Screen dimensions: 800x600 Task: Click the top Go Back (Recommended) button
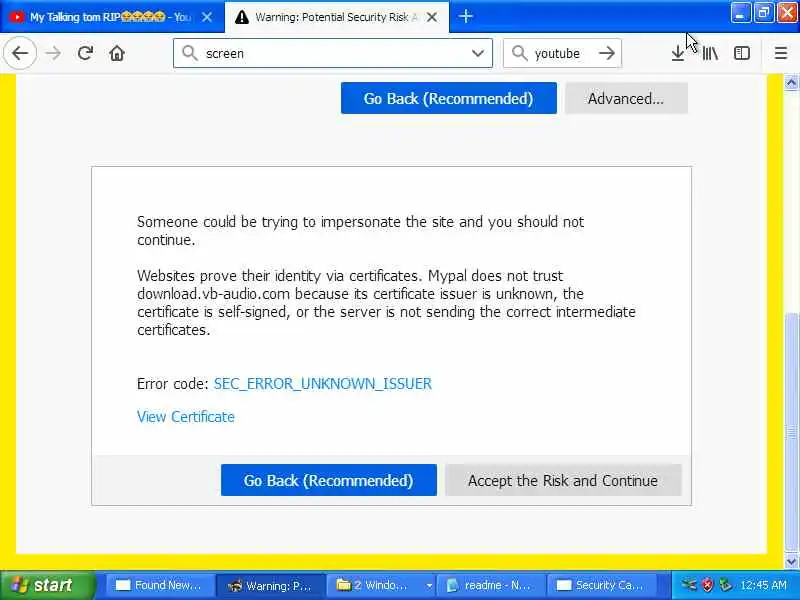(448, 98)
